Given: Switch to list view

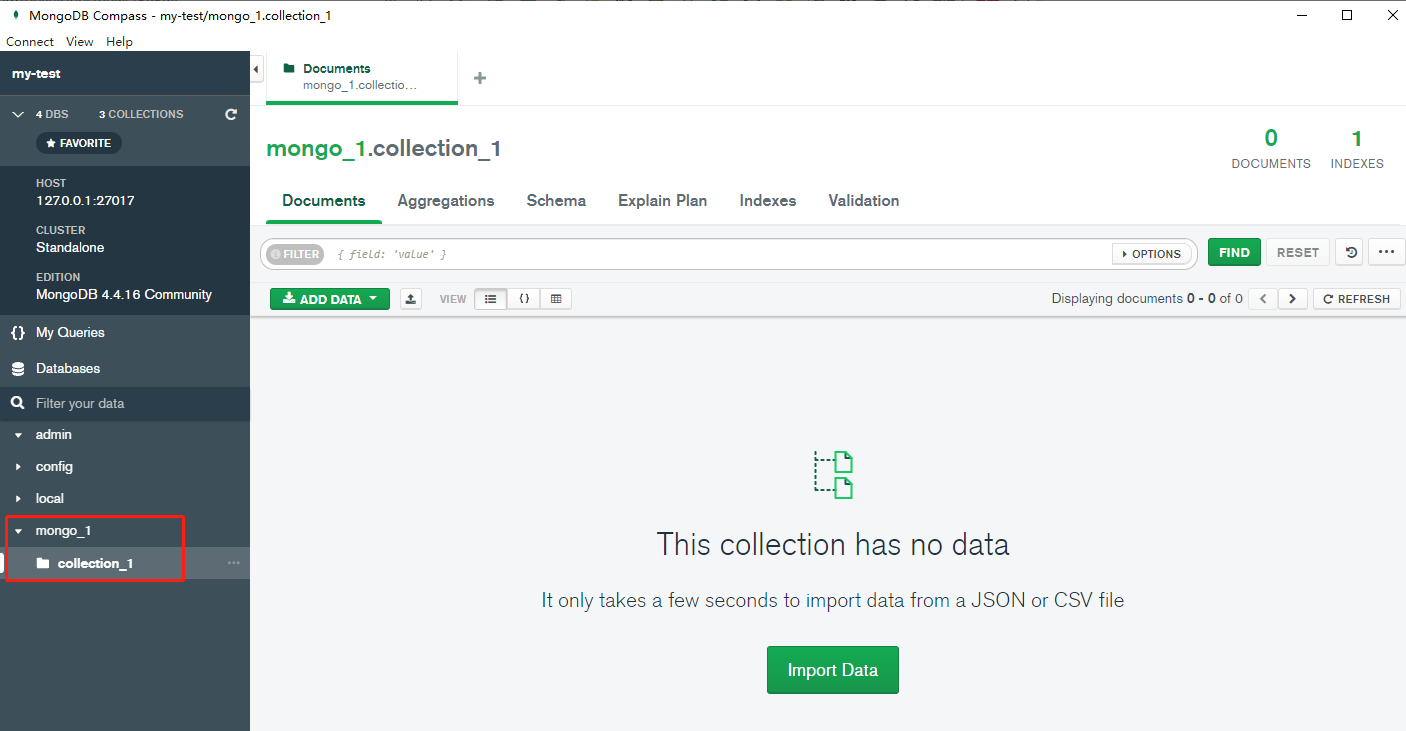Looking at the screenshot, I should pos(490,298).
